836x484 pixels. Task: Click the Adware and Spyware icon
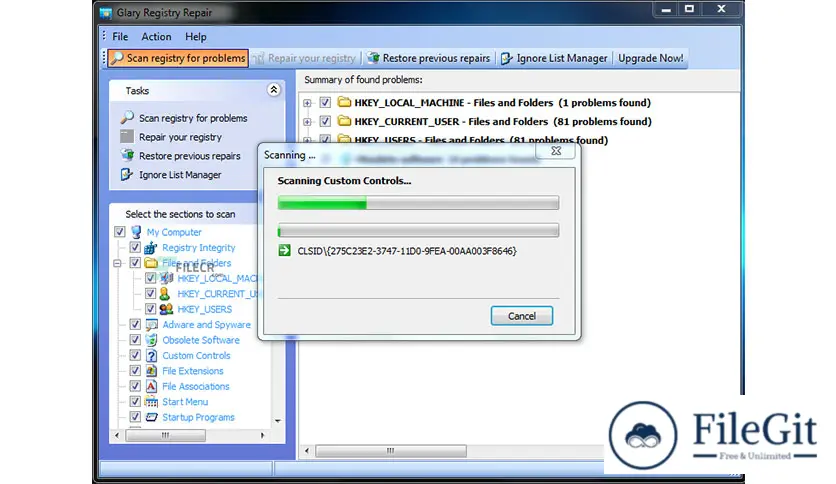click(151, 325)
